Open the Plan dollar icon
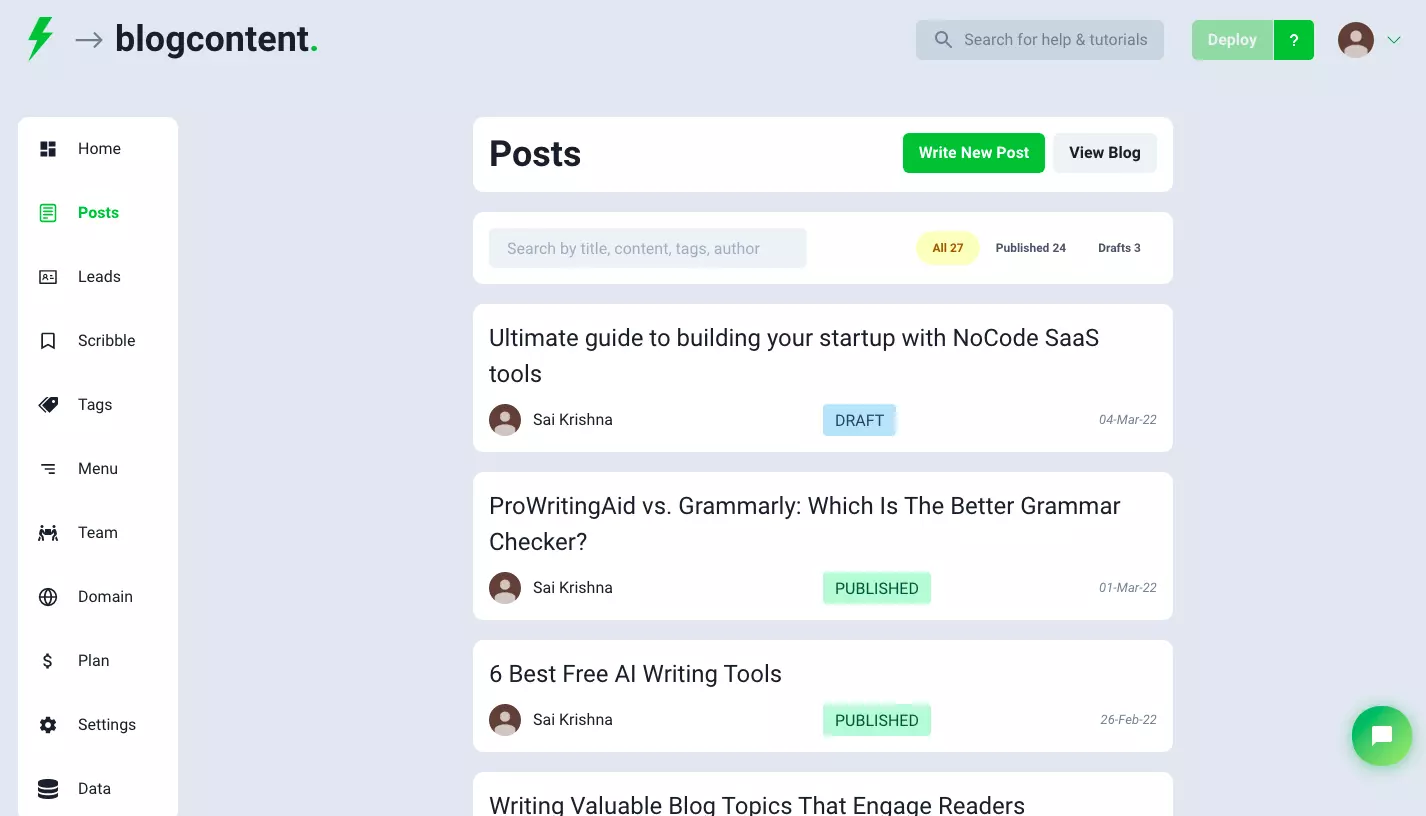Image resolution: width=1426 pixels, height=816 pixels. pos(47,660)
